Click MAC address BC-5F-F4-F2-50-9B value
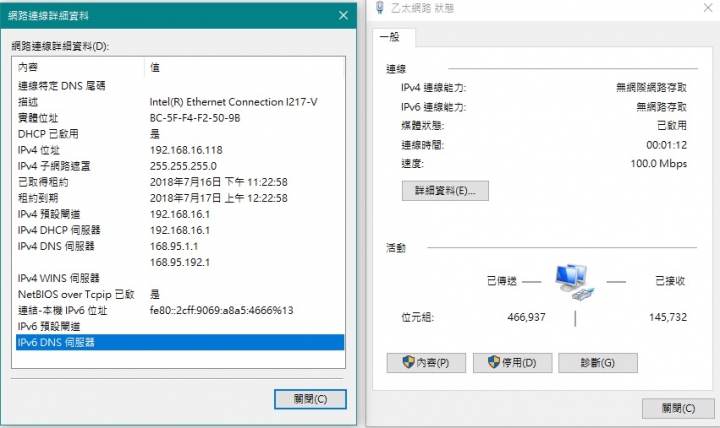The image size is (720, 428). pyautogui.click(x=195, y=118)
